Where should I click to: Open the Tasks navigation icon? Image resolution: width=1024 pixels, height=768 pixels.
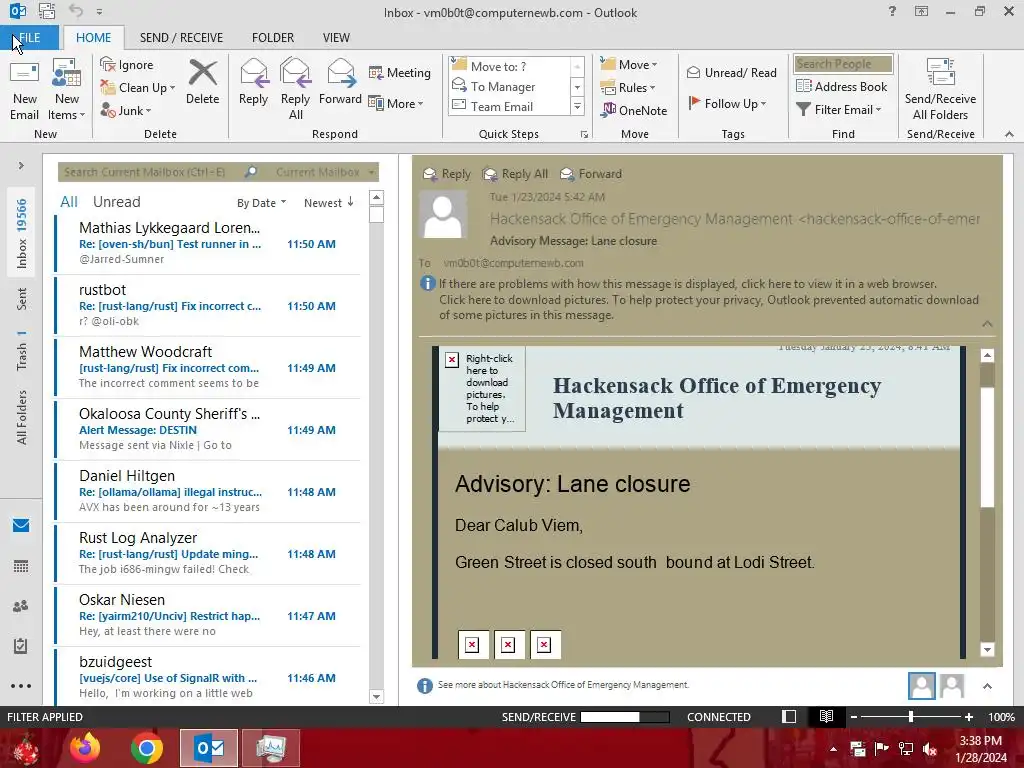coord(21,646)
